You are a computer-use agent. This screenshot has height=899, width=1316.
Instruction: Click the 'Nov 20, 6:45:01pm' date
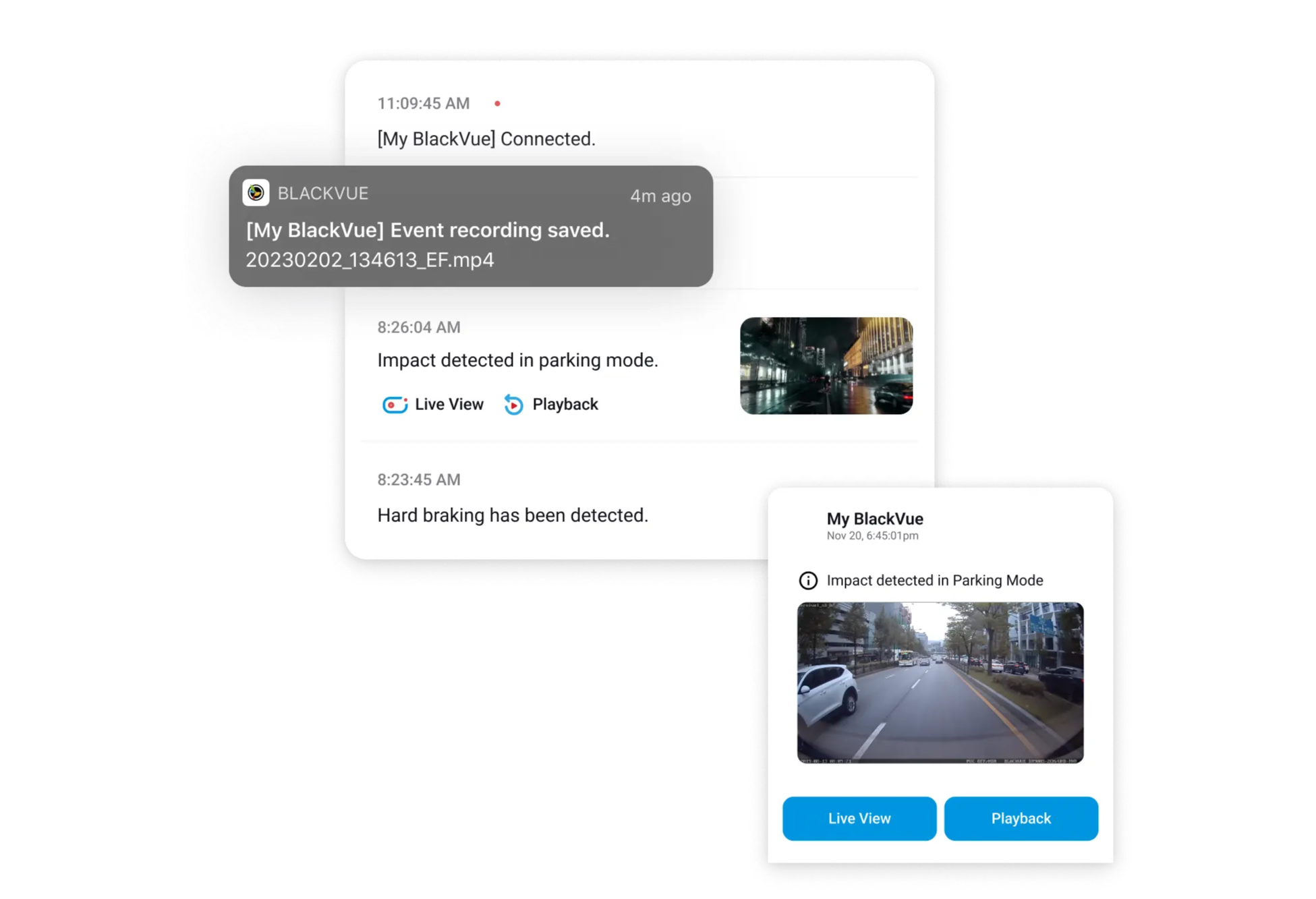pyautogui.click(x=873, y=535)
